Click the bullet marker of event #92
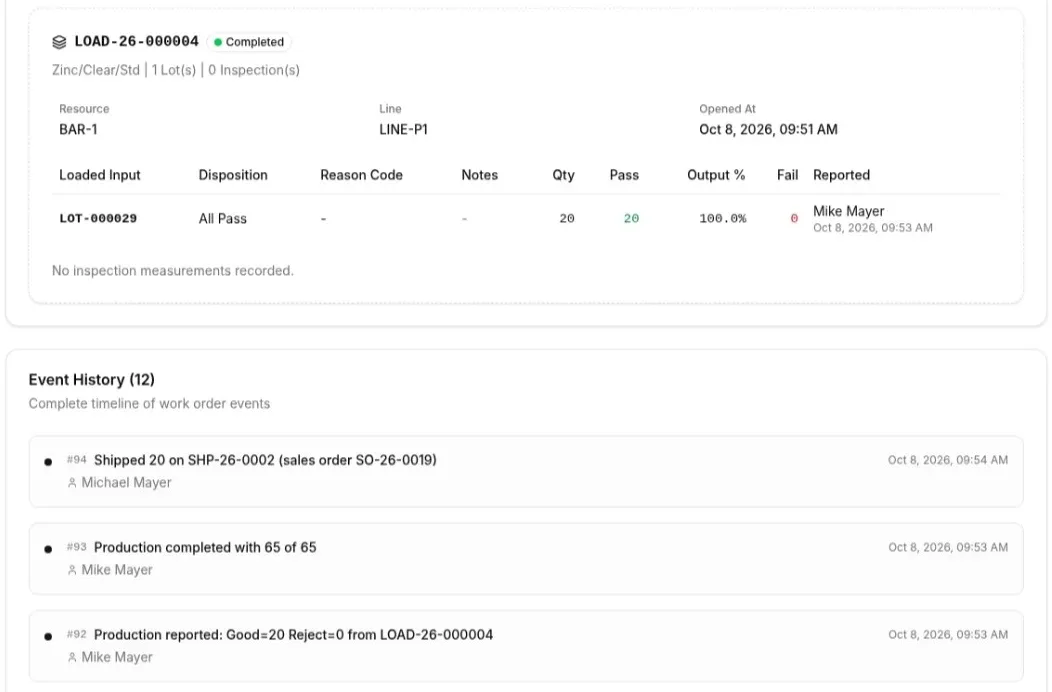This screenshot has height=692, width=1052. tap(48, 636)
